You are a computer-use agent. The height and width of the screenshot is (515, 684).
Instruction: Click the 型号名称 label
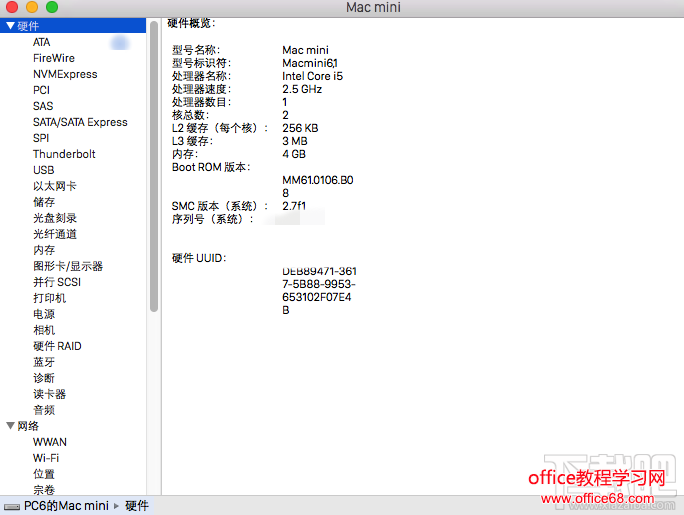[196, 50]
